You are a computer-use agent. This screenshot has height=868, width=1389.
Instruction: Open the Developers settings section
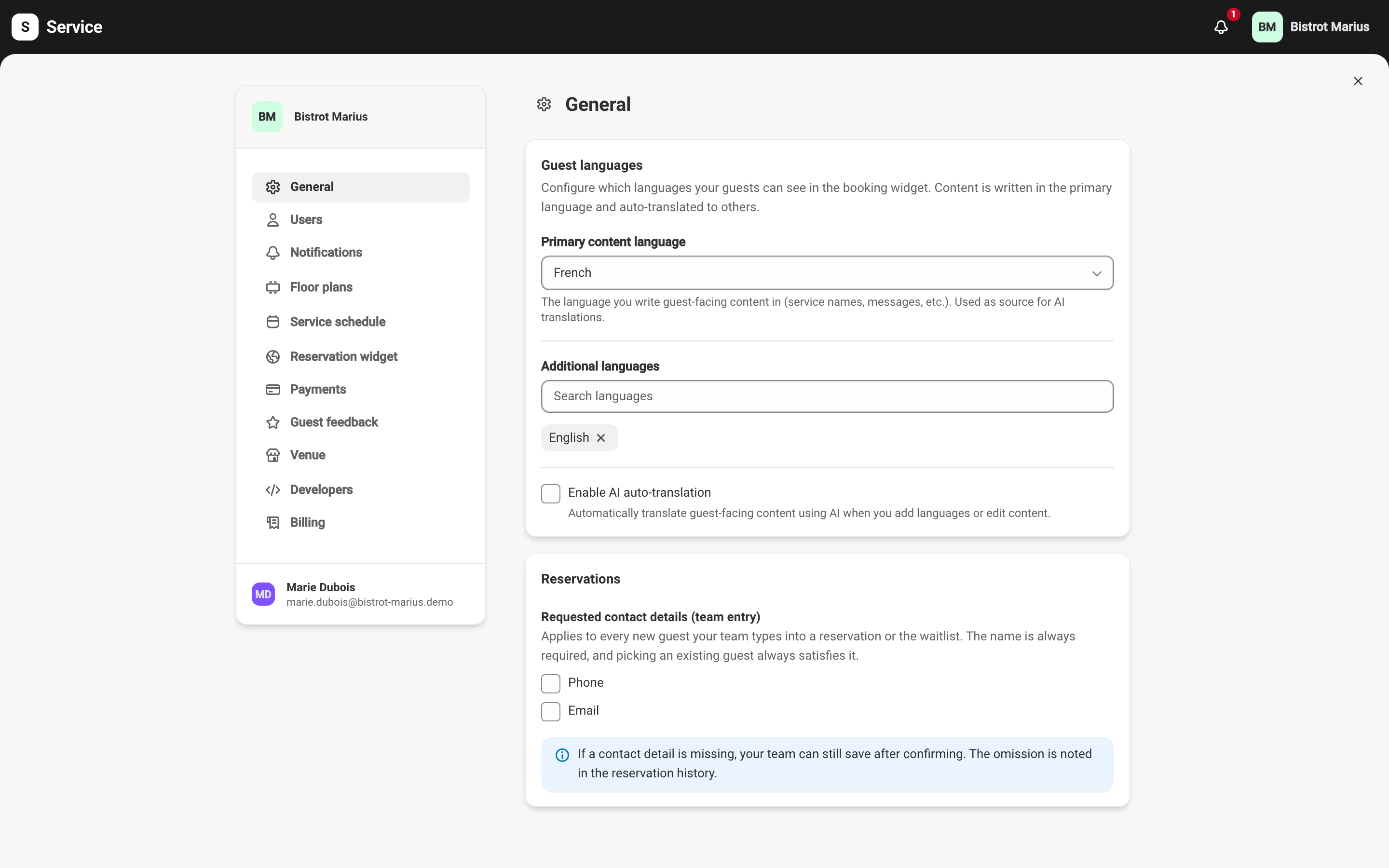tap(360, 489)
